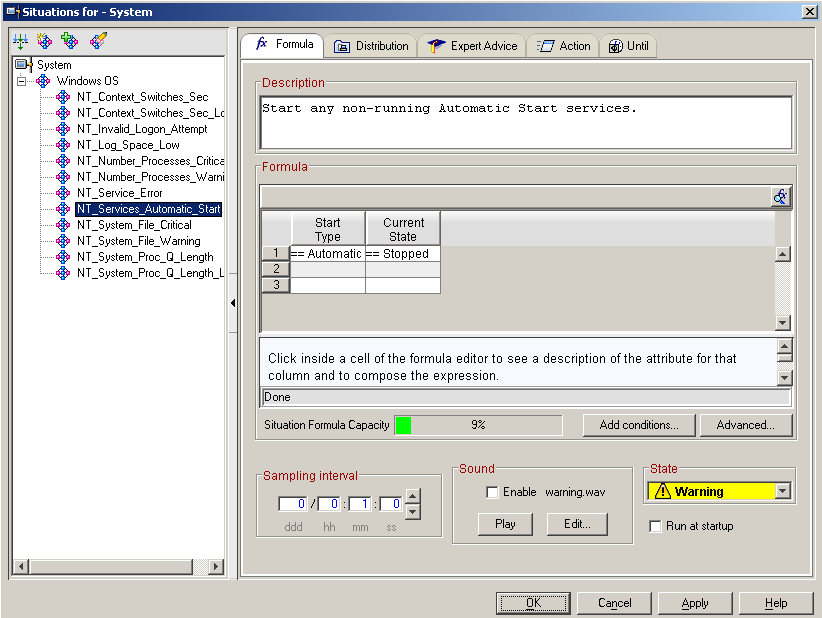822x618 pixels.
Task: Open the State severity dropdown
Action: point(782,491)
